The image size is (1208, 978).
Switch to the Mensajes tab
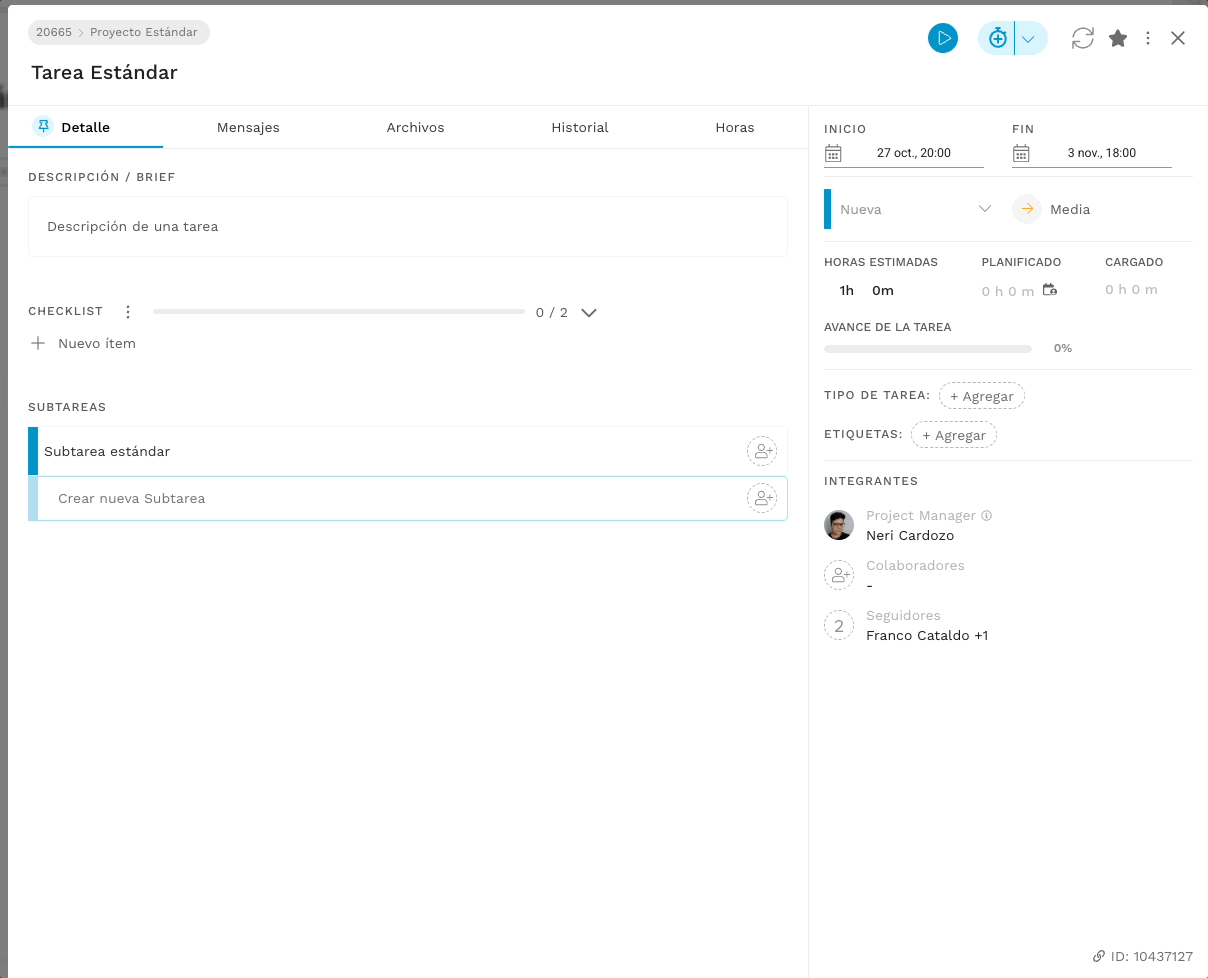click(248, 127)
